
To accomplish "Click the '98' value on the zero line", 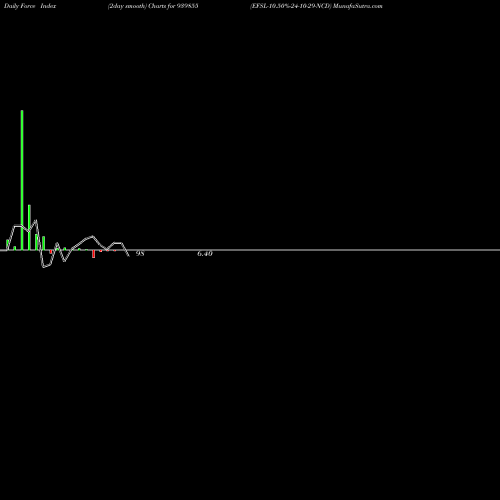I will click(x=140, y=254).
